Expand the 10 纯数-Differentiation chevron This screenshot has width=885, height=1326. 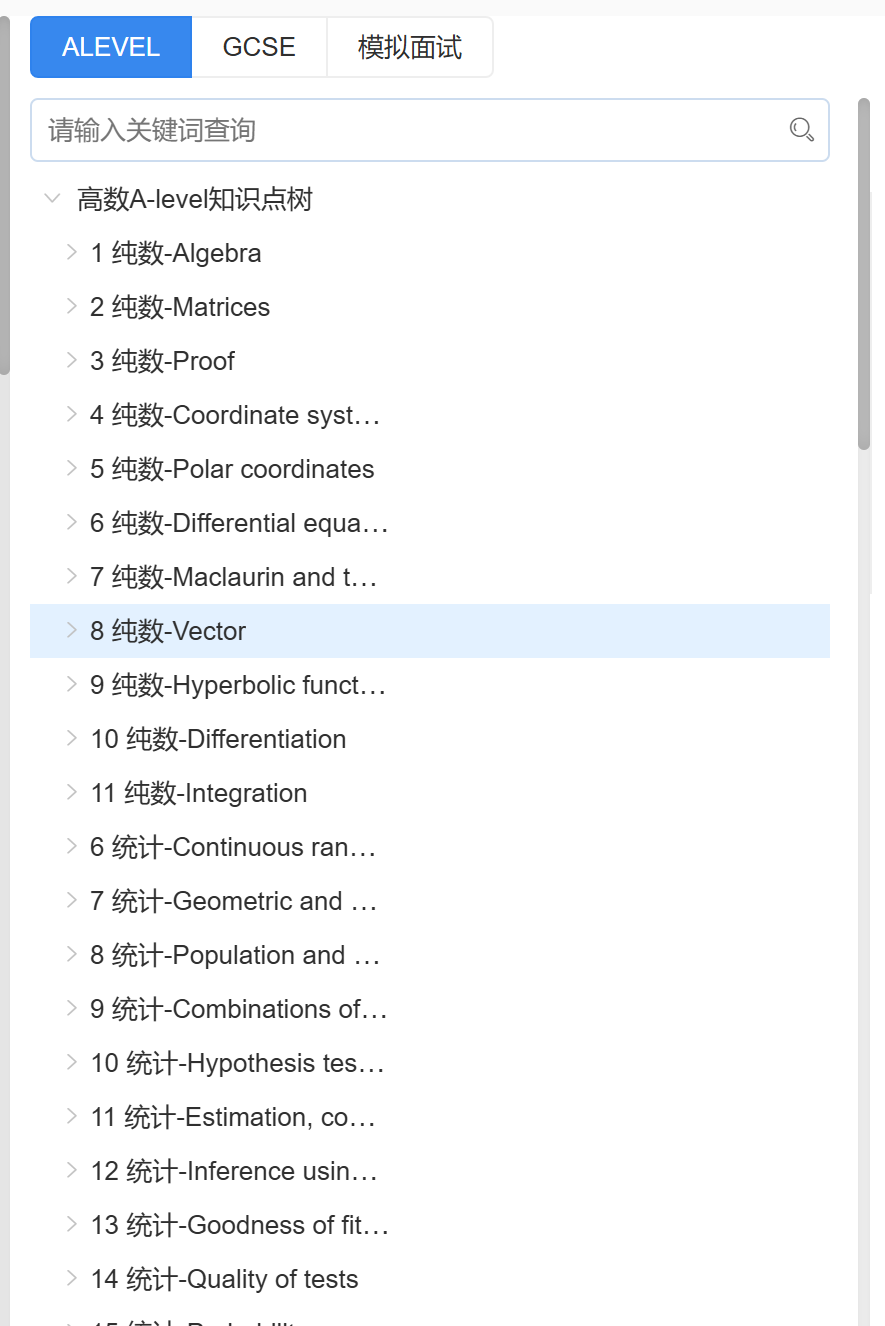(x=72, y=738)
